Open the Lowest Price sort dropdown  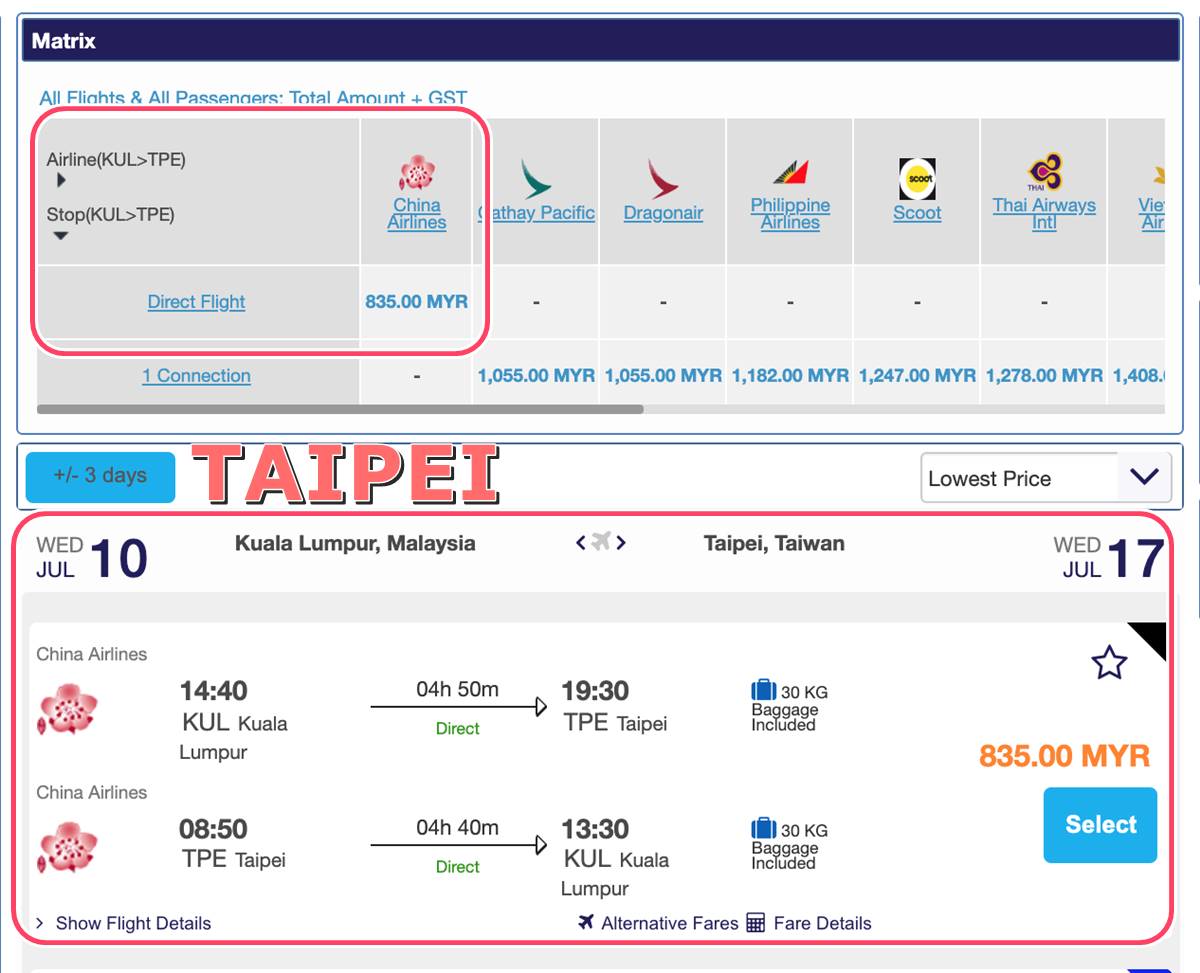pyautogui.click(x=1045, y=478)
